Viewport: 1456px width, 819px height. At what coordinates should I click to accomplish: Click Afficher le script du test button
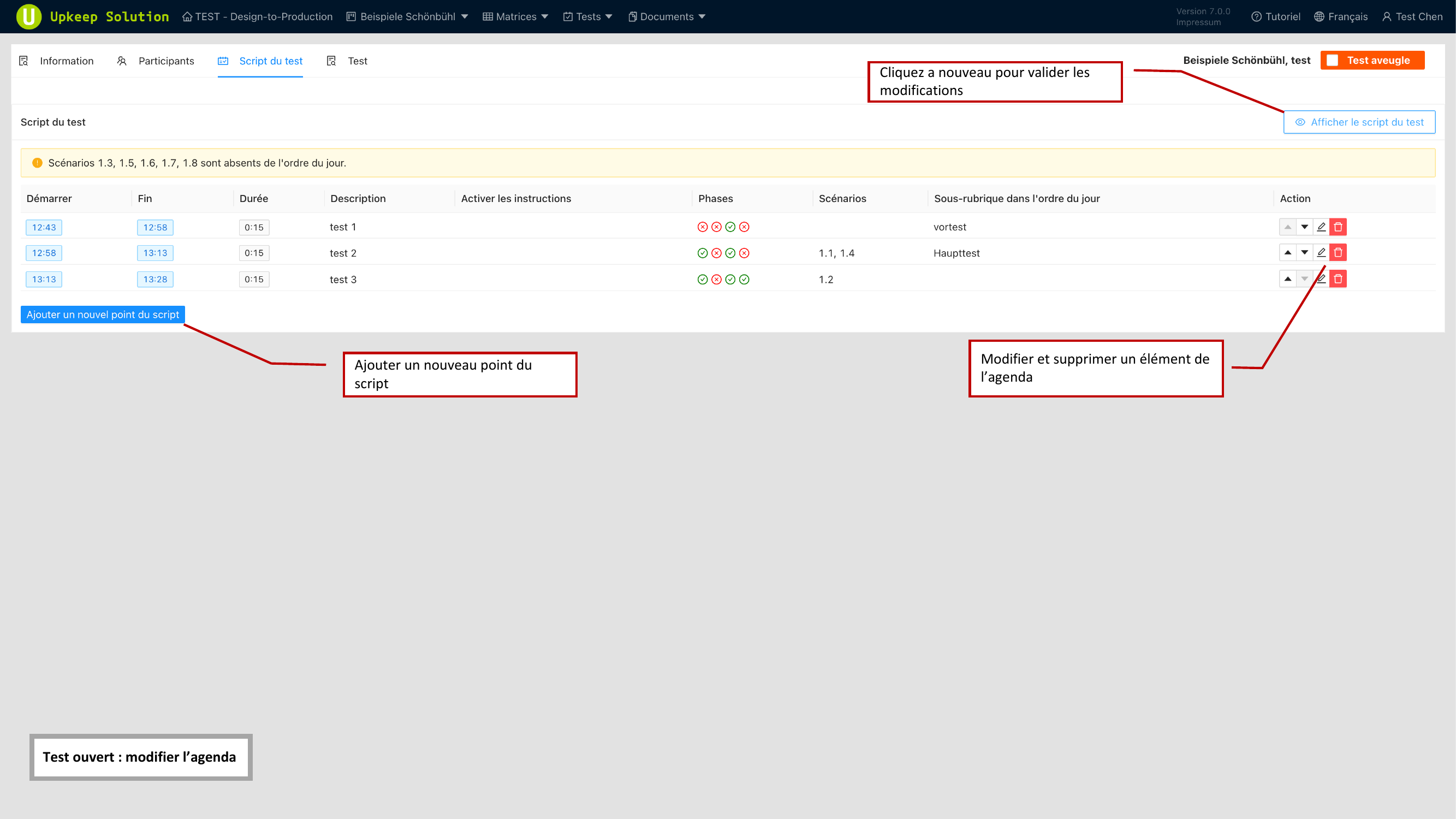[x=1359, y=122]
